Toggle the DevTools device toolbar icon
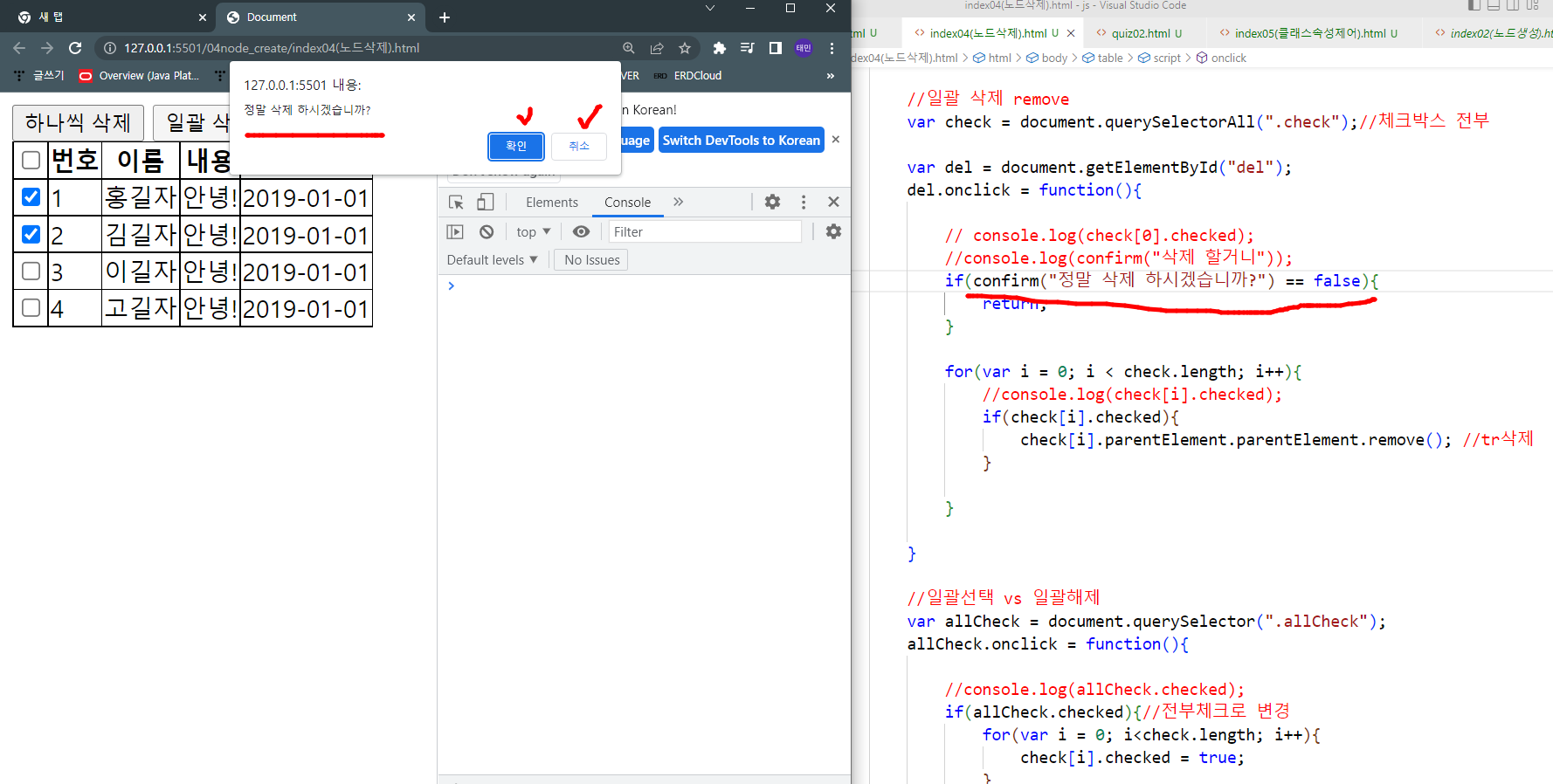Screen dimensions: 1553x784 pyautogui.click(x=486, y=203)
